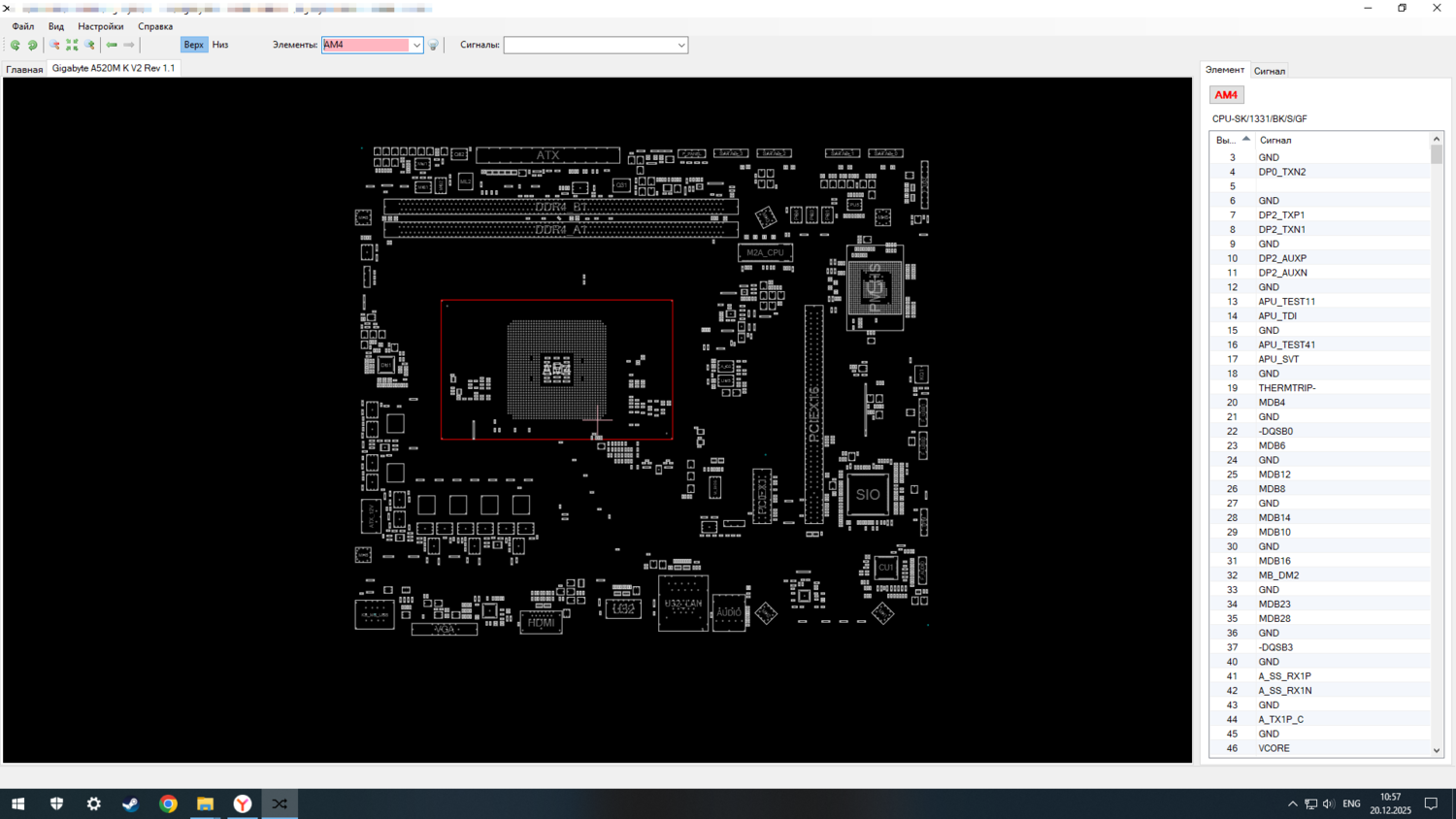Switch board view to Низ side
This screenshot has width=1456, height=819.
(220, 45)
